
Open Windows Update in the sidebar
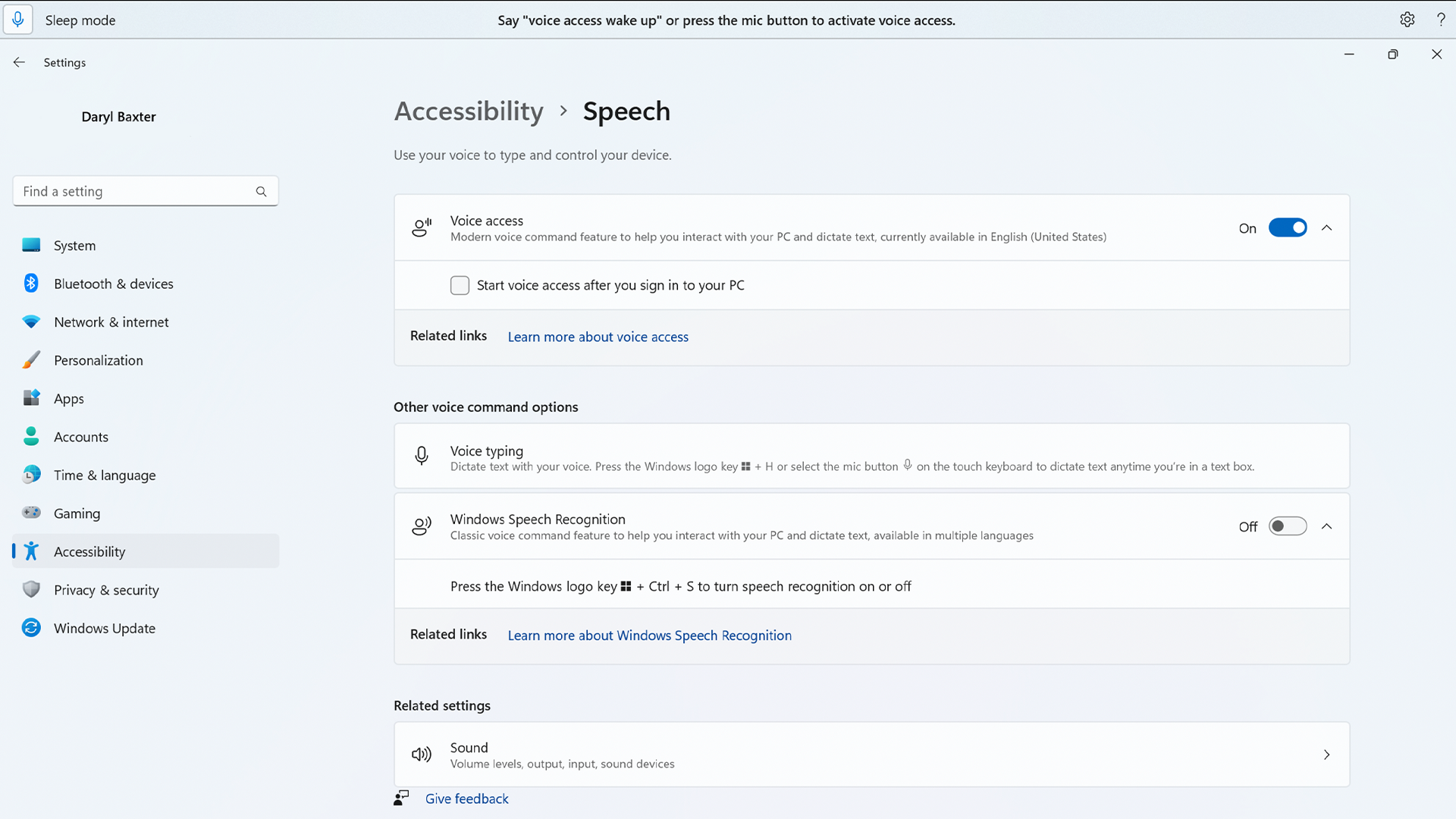[146, 628]
